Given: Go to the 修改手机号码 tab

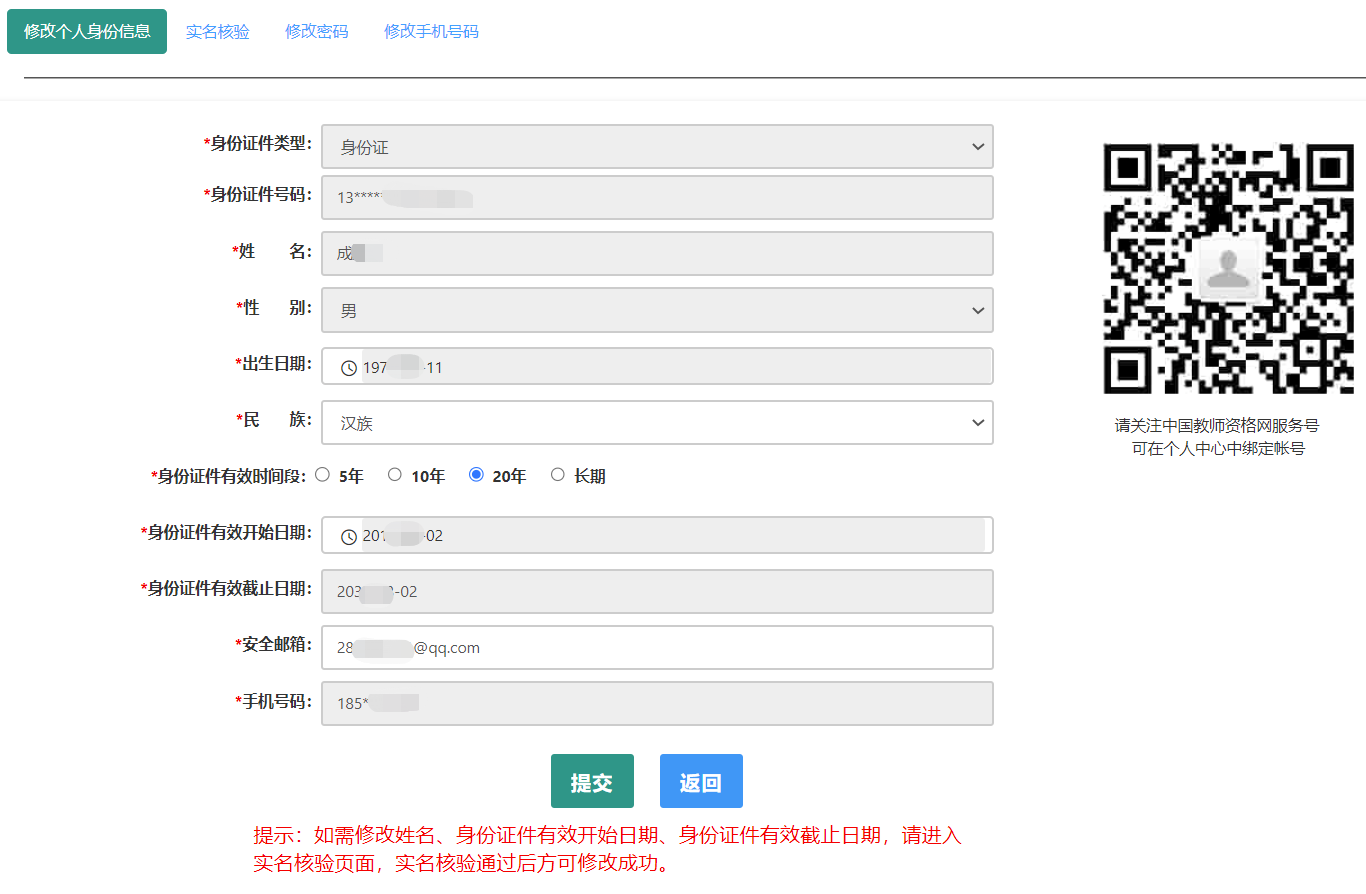Looking at the screenshot, I should click(431, 32).
